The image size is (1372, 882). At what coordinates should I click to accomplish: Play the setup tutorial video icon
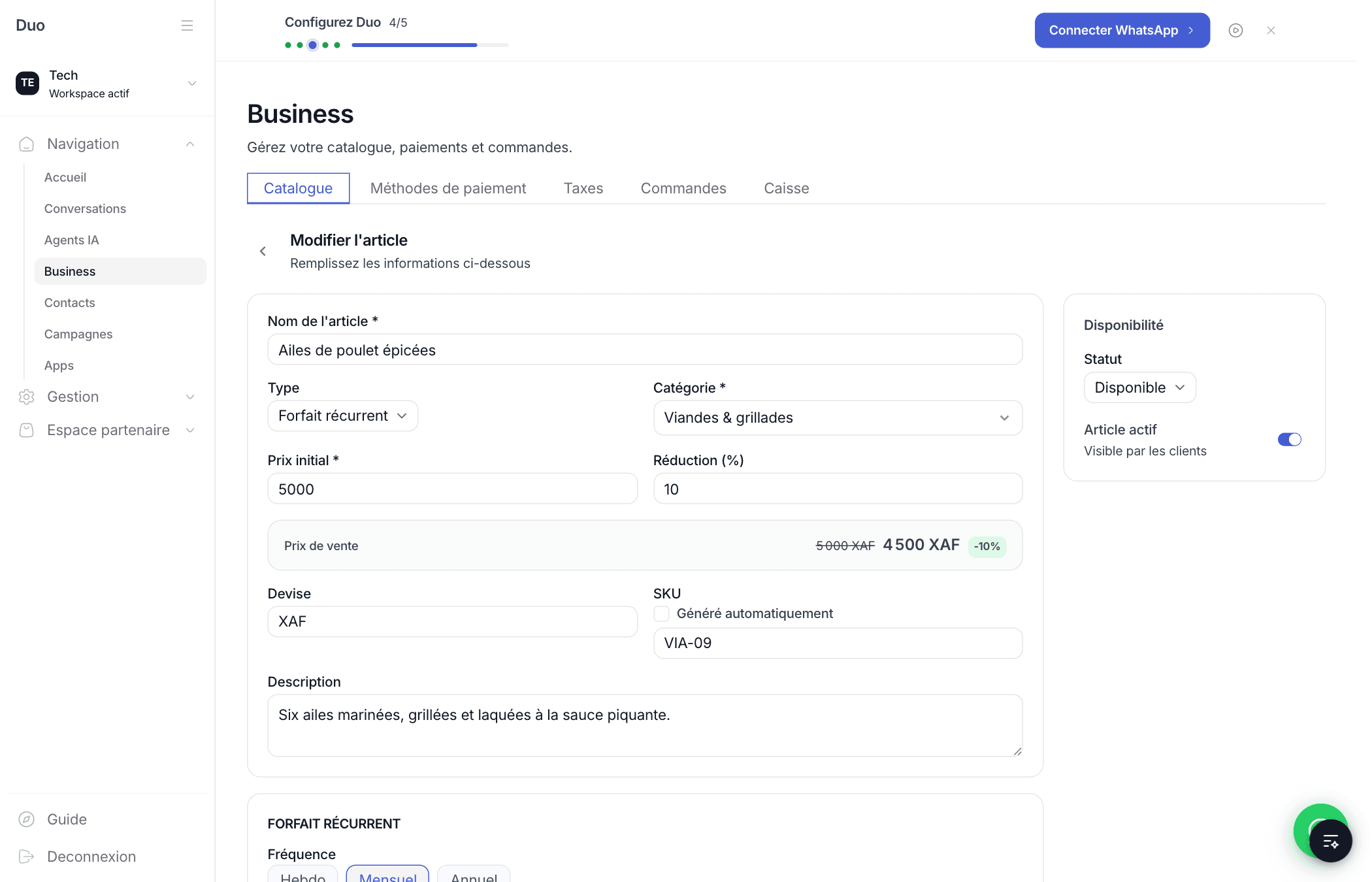tap(1235, 30)
